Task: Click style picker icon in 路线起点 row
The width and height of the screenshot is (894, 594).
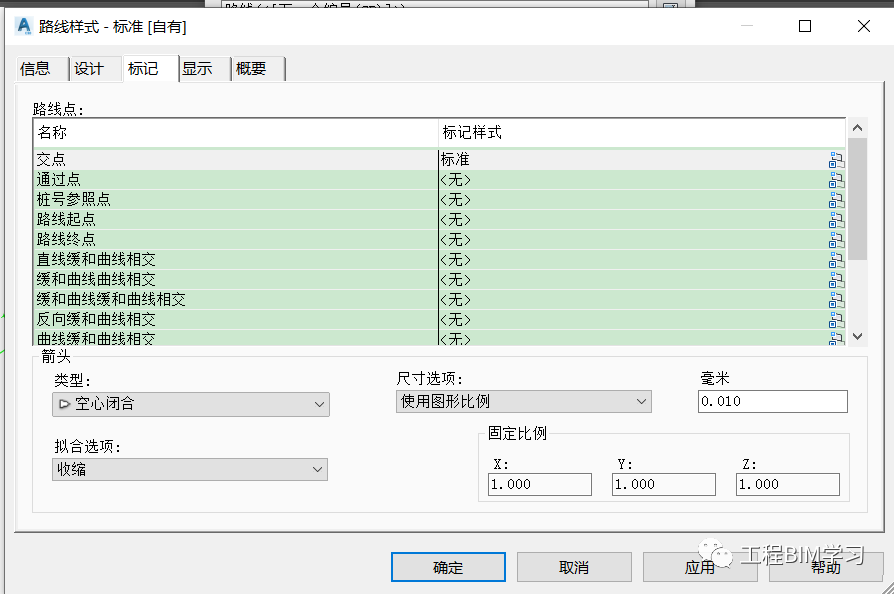Action: (836, 220)
